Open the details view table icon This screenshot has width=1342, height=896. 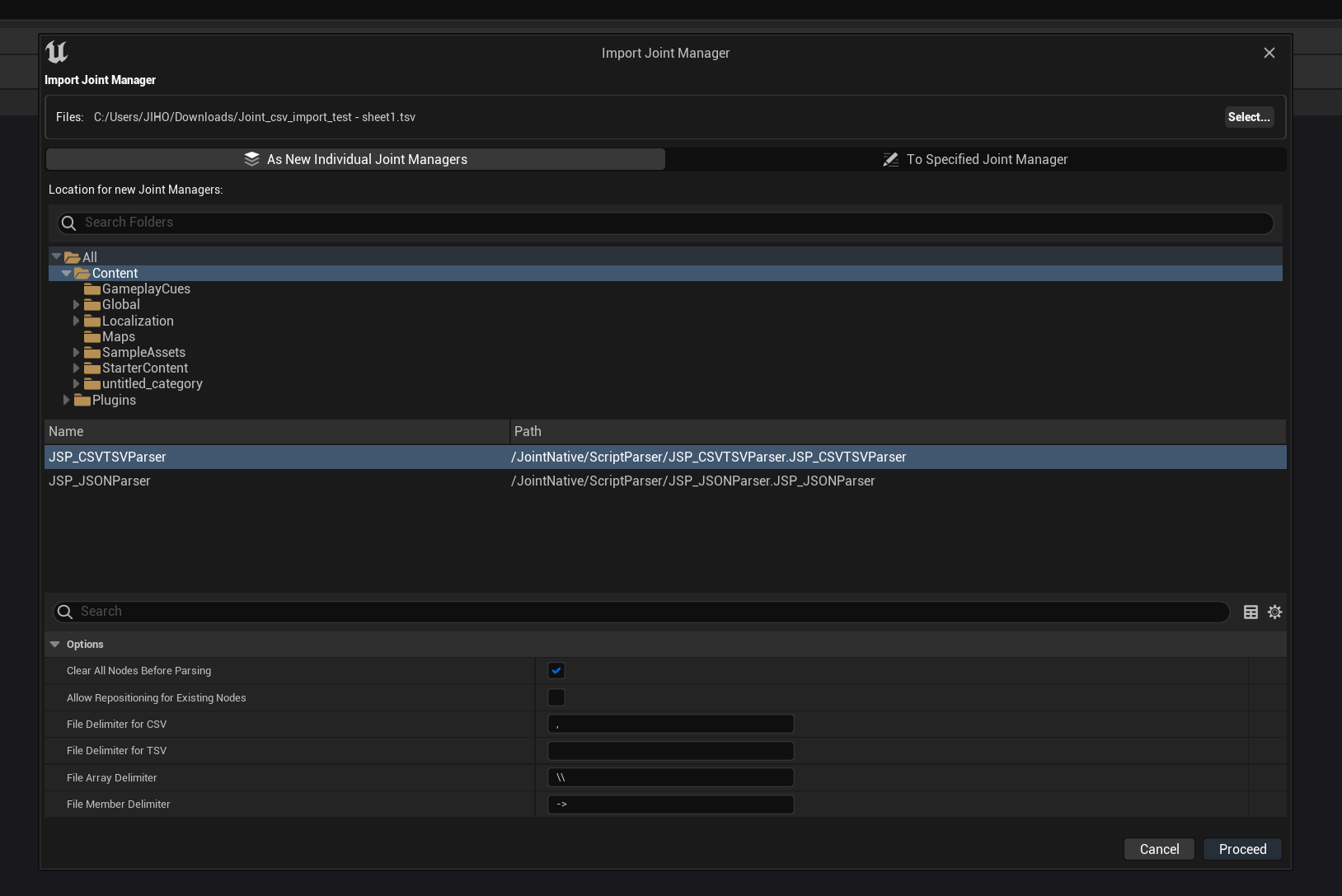[x=1250, y=612]
